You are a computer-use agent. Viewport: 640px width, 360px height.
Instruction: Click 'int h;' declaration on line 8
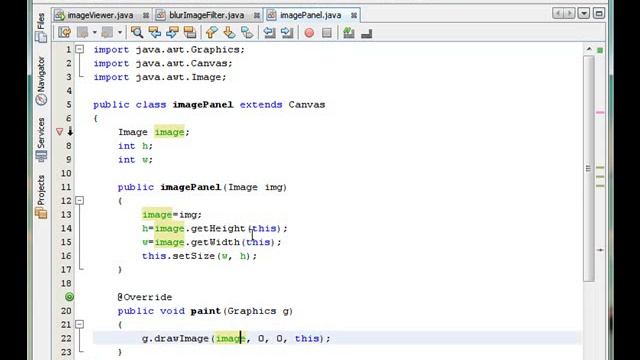click(136, 146)
